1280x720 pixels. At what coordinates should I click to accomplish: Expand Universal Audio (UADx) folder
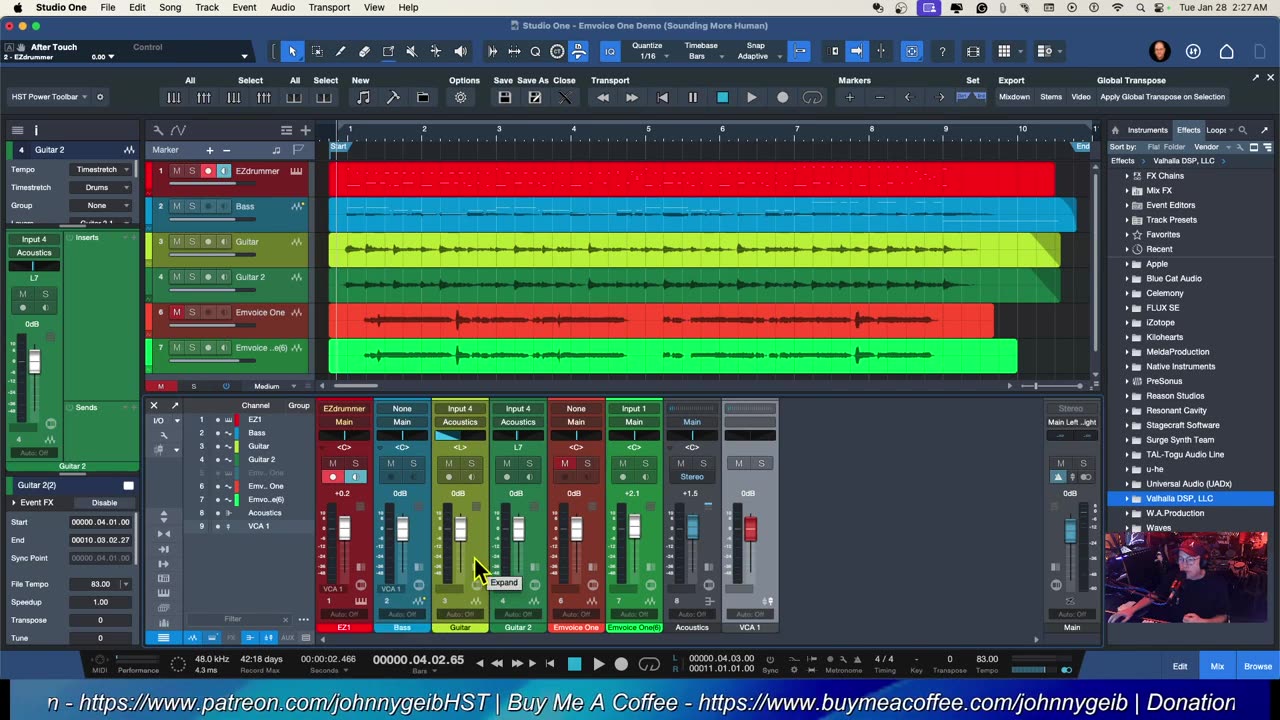tap(1128, 484)
